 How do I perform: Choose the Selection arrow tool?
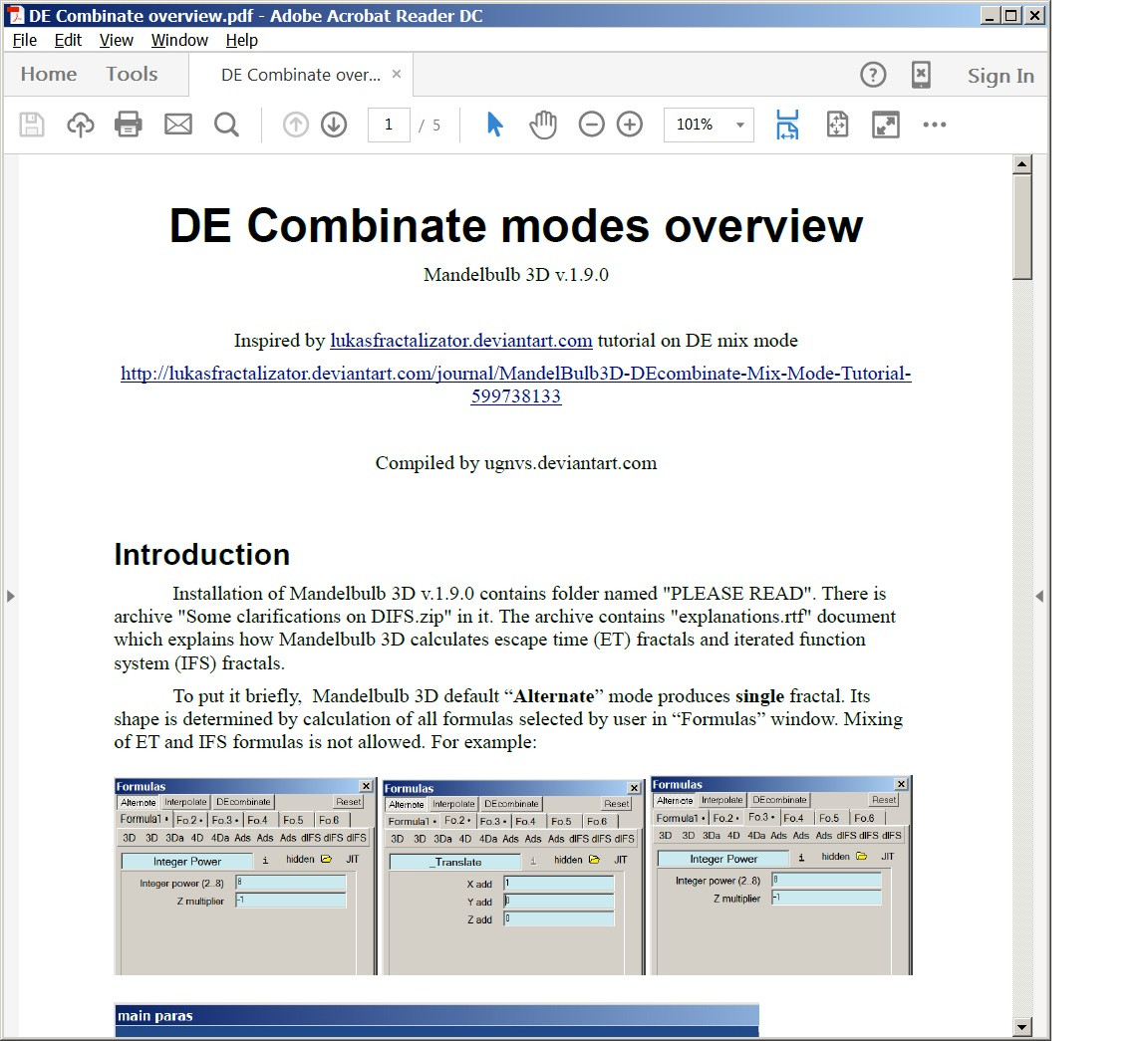495,125
